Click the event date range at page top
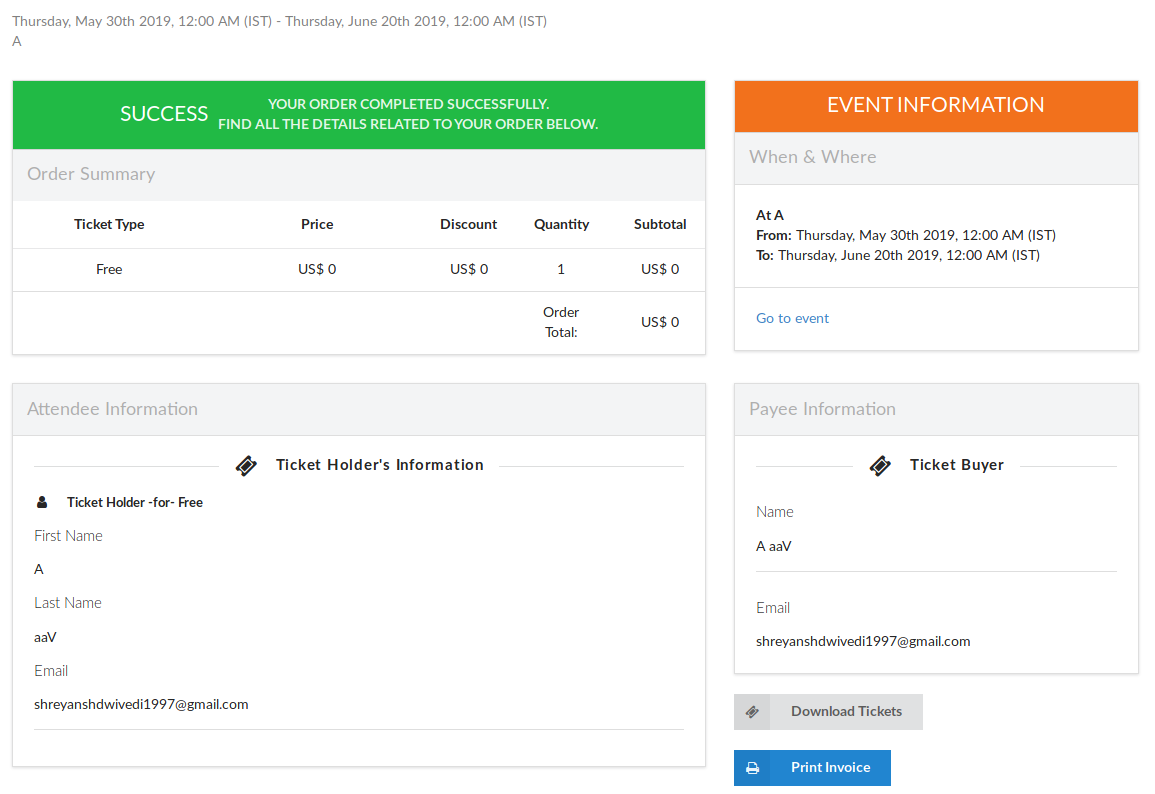The image size is (1155, 794). (280, 20)
